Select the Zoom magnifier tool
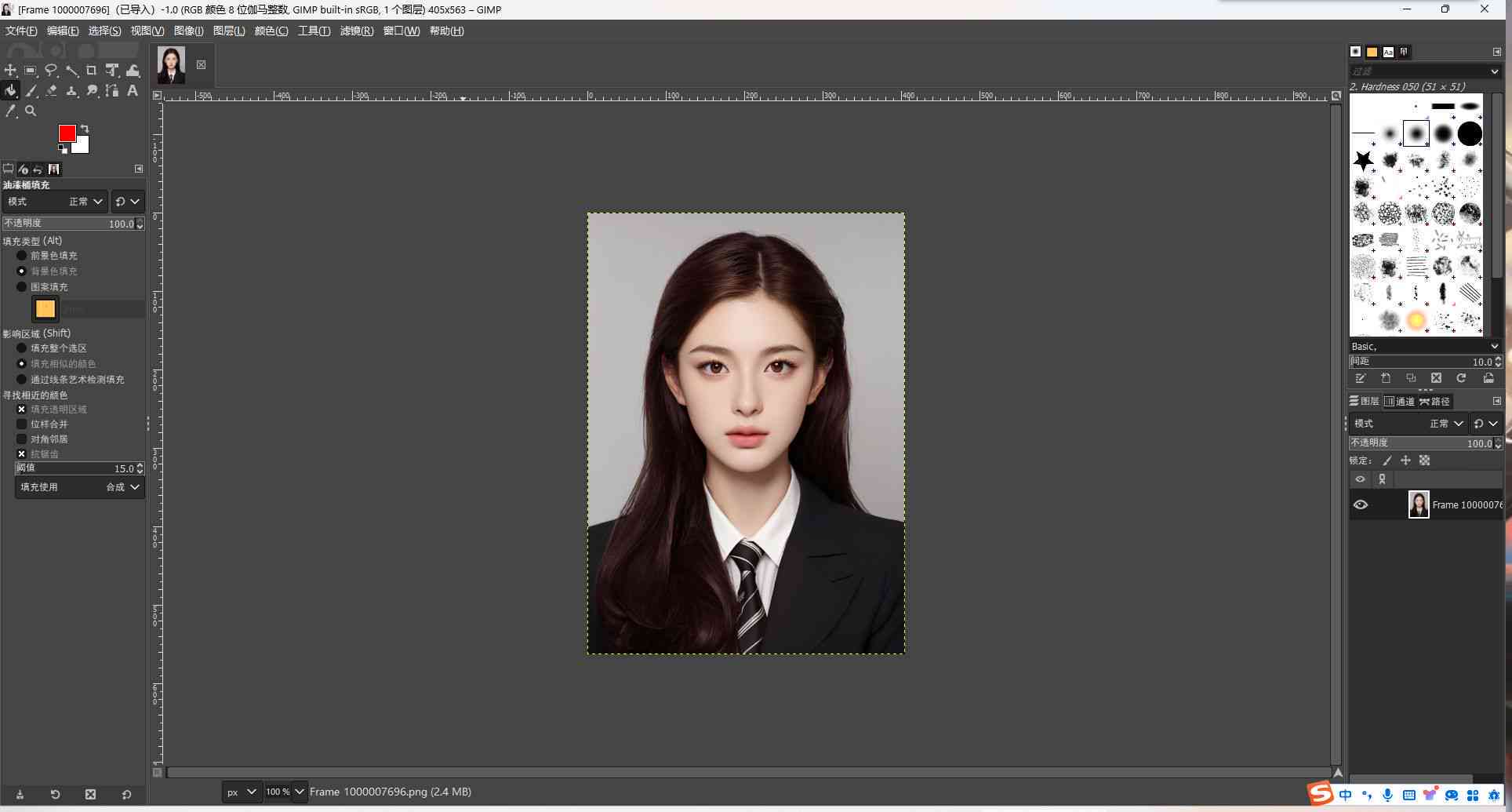This screenshot has width=1512, height=812. click(x=31, y=111)
